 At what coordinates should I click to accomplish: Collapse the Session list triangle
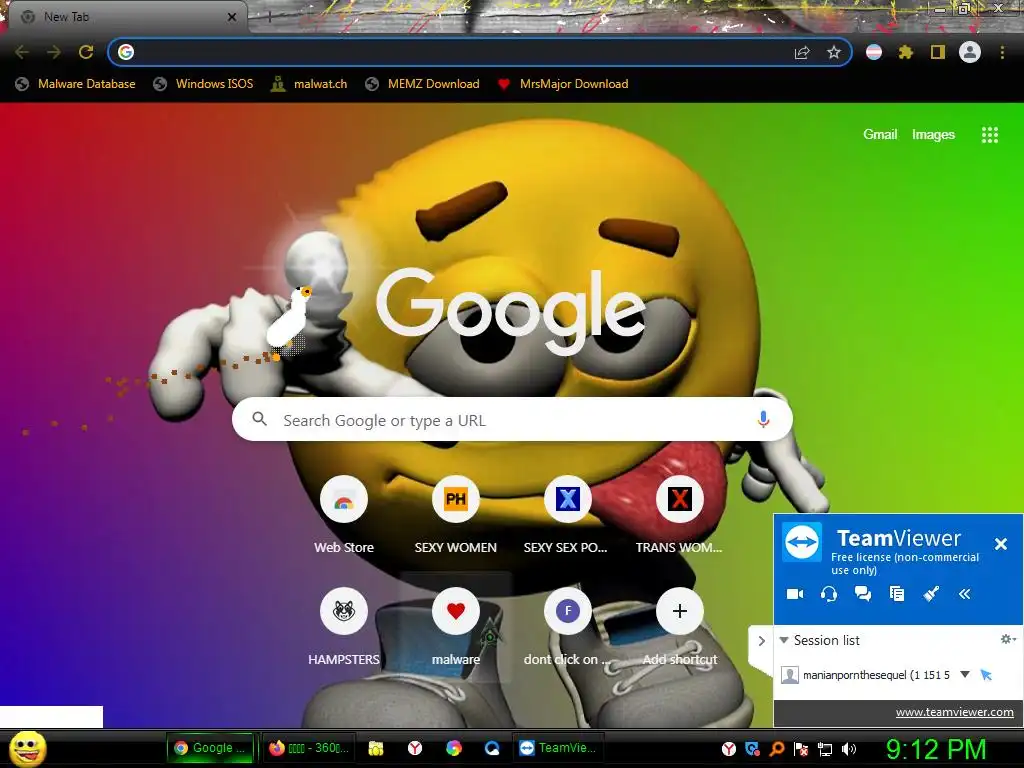point(784,640)
